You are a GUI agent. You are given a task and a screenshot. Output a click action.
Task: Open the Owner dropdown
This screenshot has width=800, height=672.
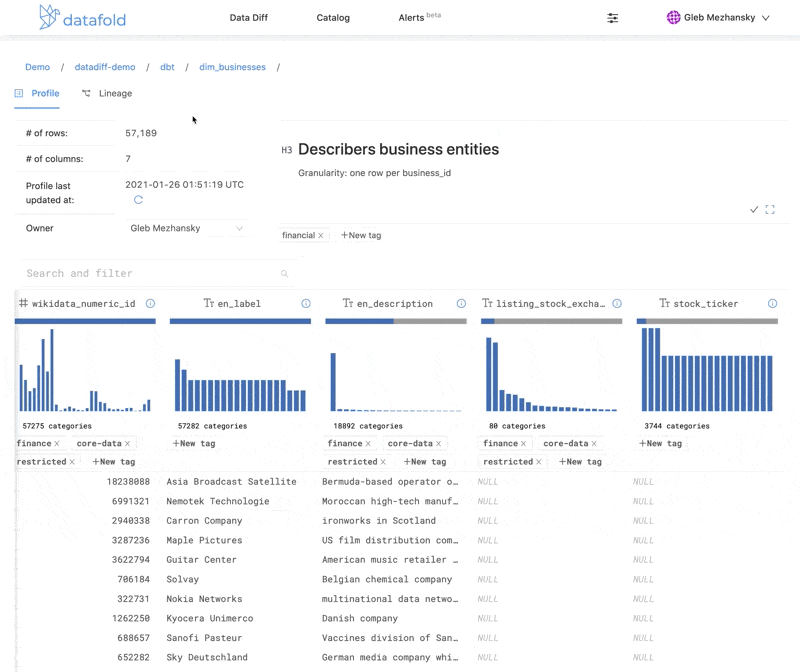pyautogui.click(x=186, y=228)
